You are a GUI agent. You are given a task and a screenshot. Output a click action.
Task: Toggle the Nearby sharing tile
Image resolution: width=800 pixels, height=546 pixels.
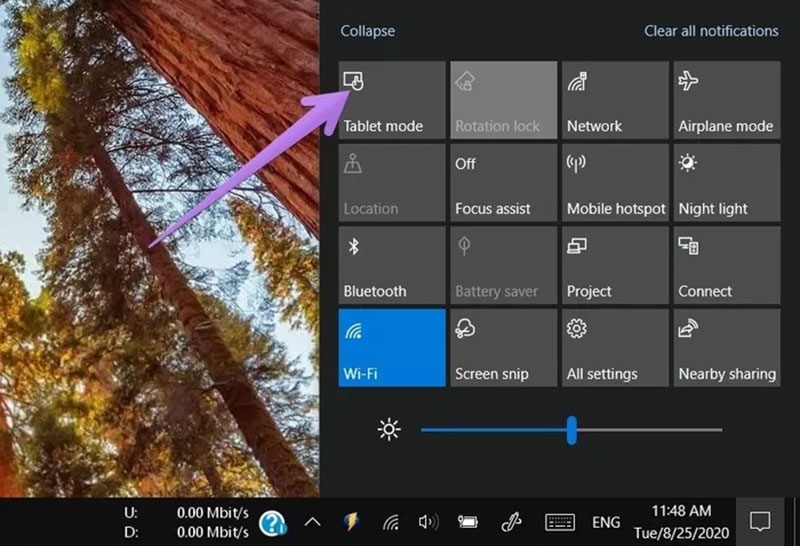[x=727, y=348]
